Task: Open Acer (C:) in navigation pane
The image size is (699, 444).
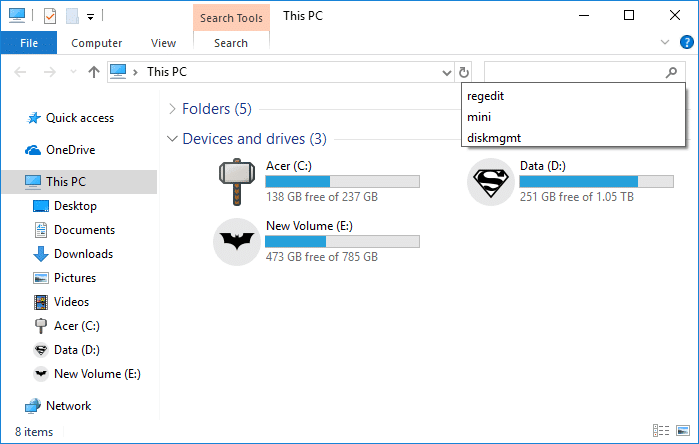Action: (x=77, y=326)
